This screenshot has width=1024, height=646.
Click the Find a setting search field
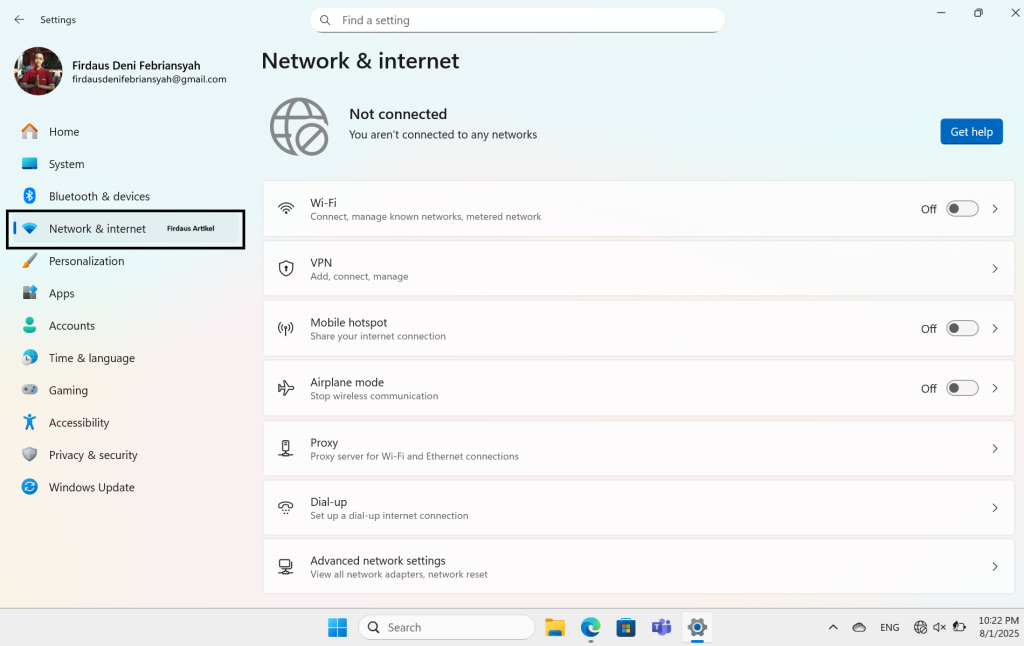[x=517, y=19]
